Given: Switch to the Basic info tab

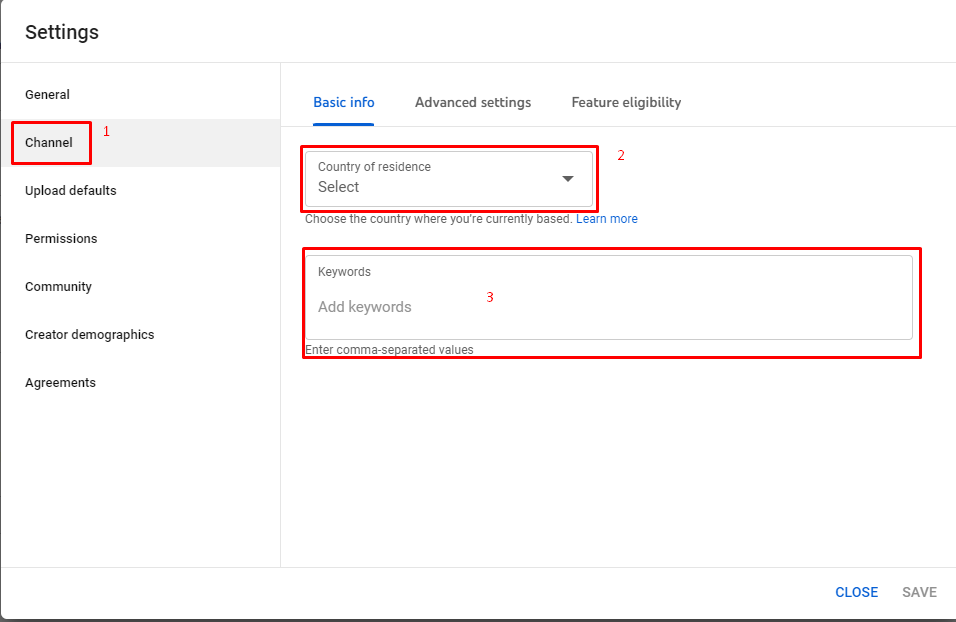Looking at the screenshot, I should [343, 102].
